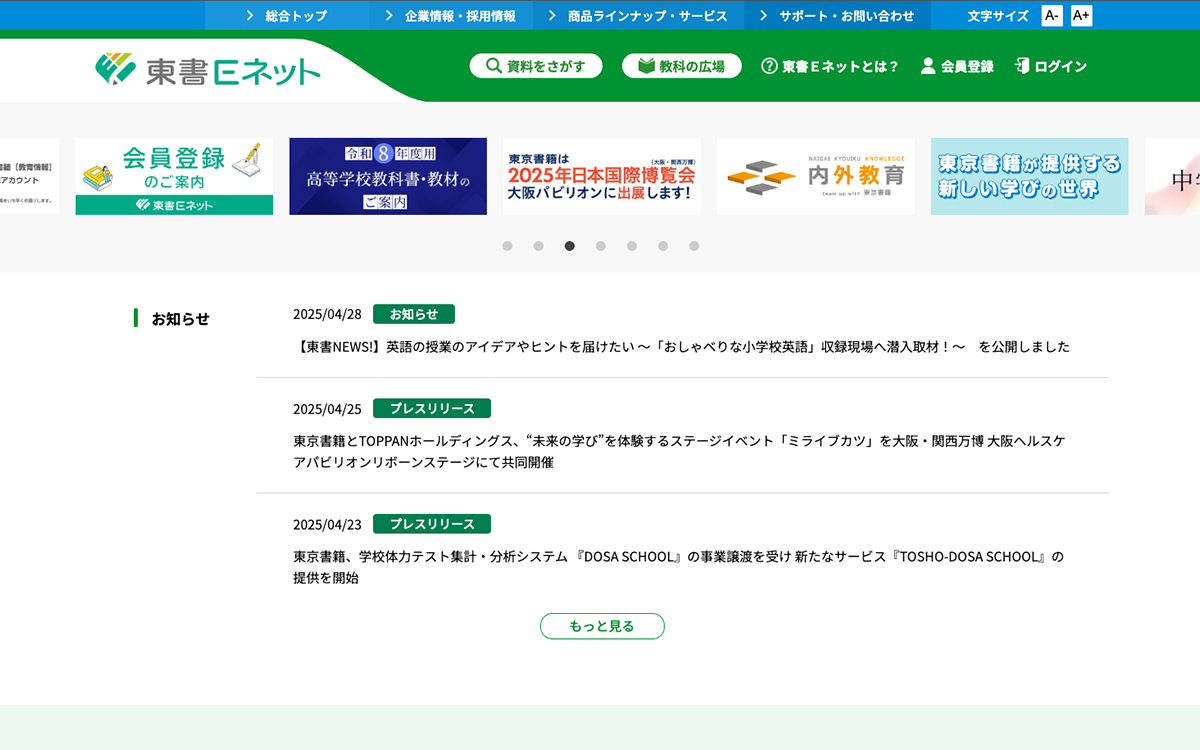
Task: Select the sixth carousel dot
Action: click(x=663, y=246)
